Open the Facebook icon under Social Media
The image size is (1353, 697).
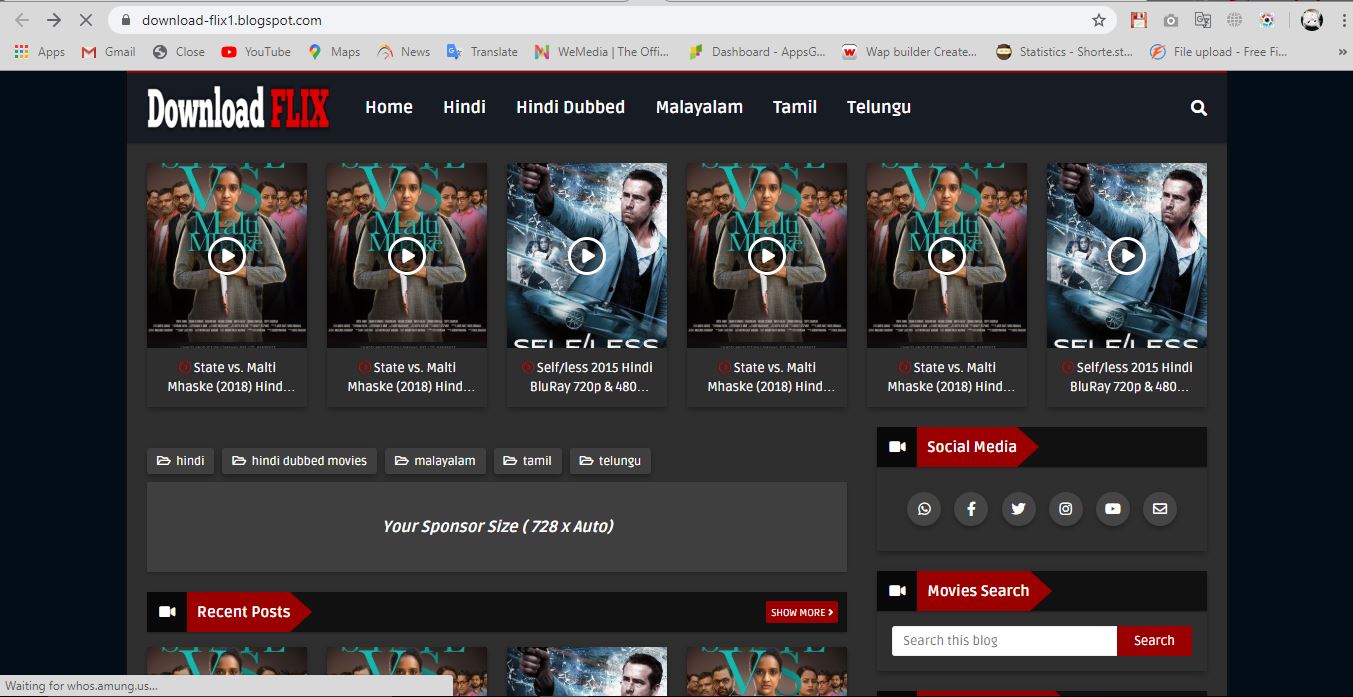click(x=971, y=509)
